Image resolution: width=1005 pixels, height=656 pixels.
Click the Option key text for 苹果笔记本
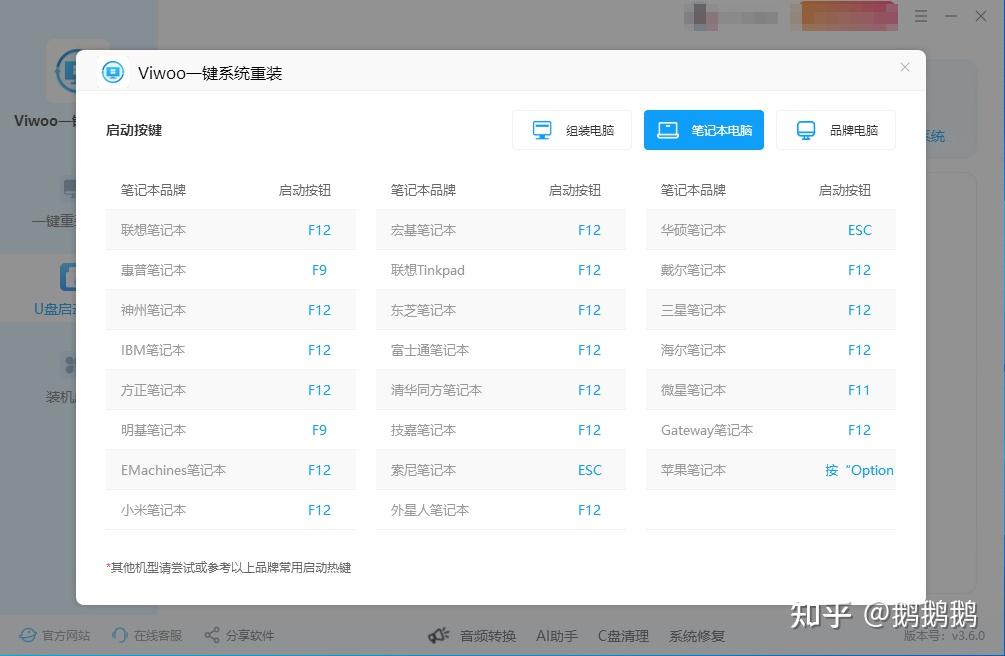click(859, 470)
